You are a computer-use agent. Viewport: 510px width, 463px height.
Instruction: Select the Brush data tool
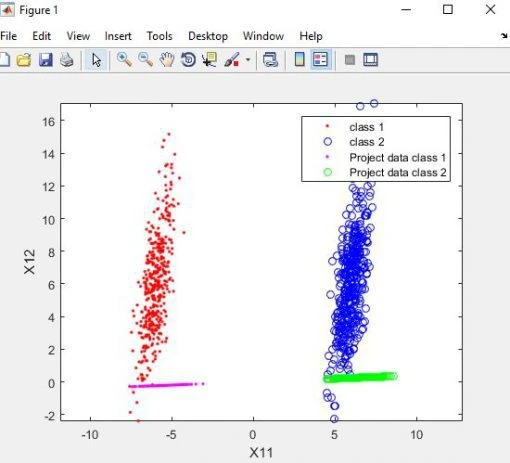click(x=232, y=60)
